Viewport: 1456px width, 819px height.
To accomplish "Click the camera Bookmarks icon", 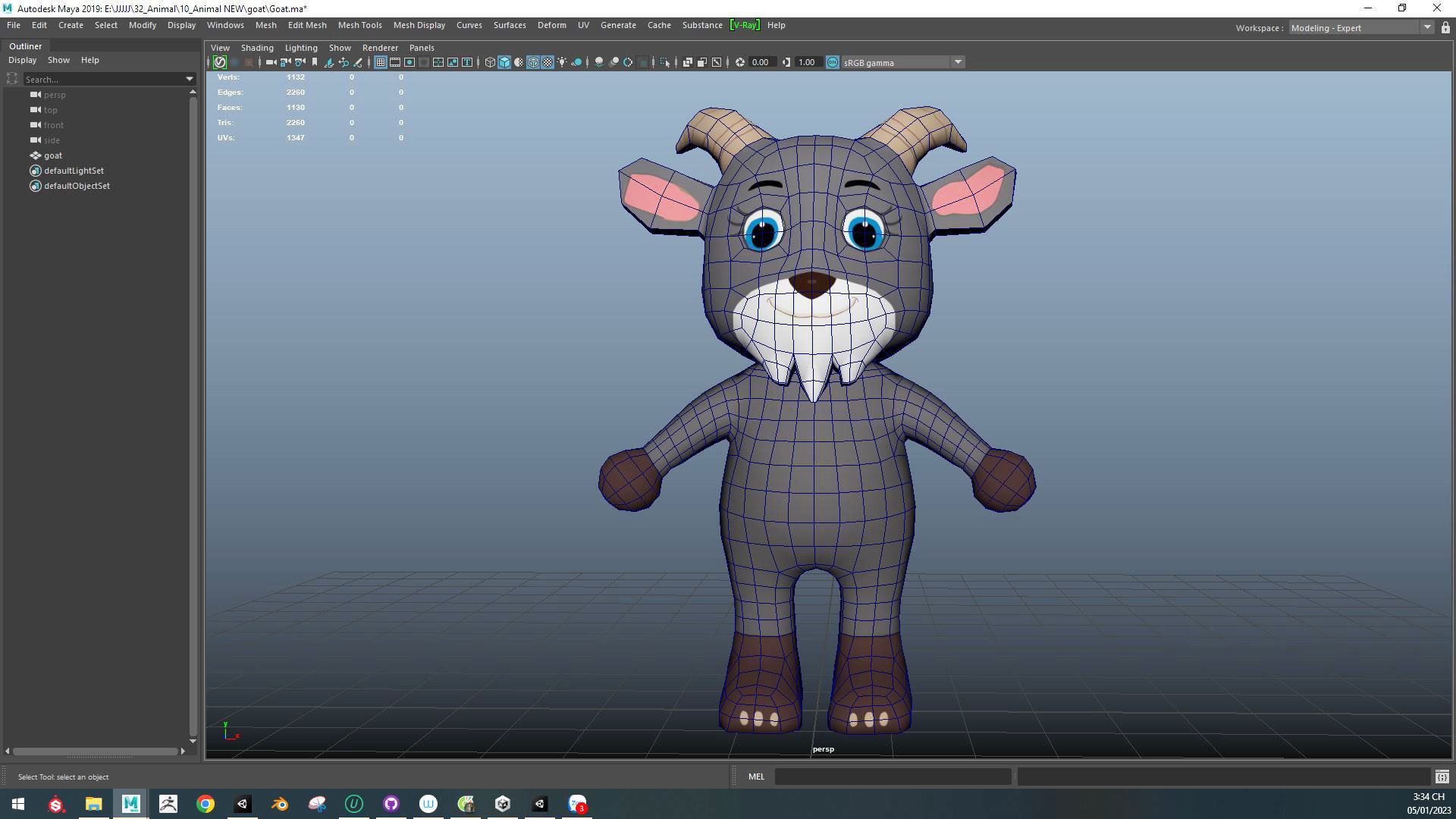I will (x=315, y=62).
